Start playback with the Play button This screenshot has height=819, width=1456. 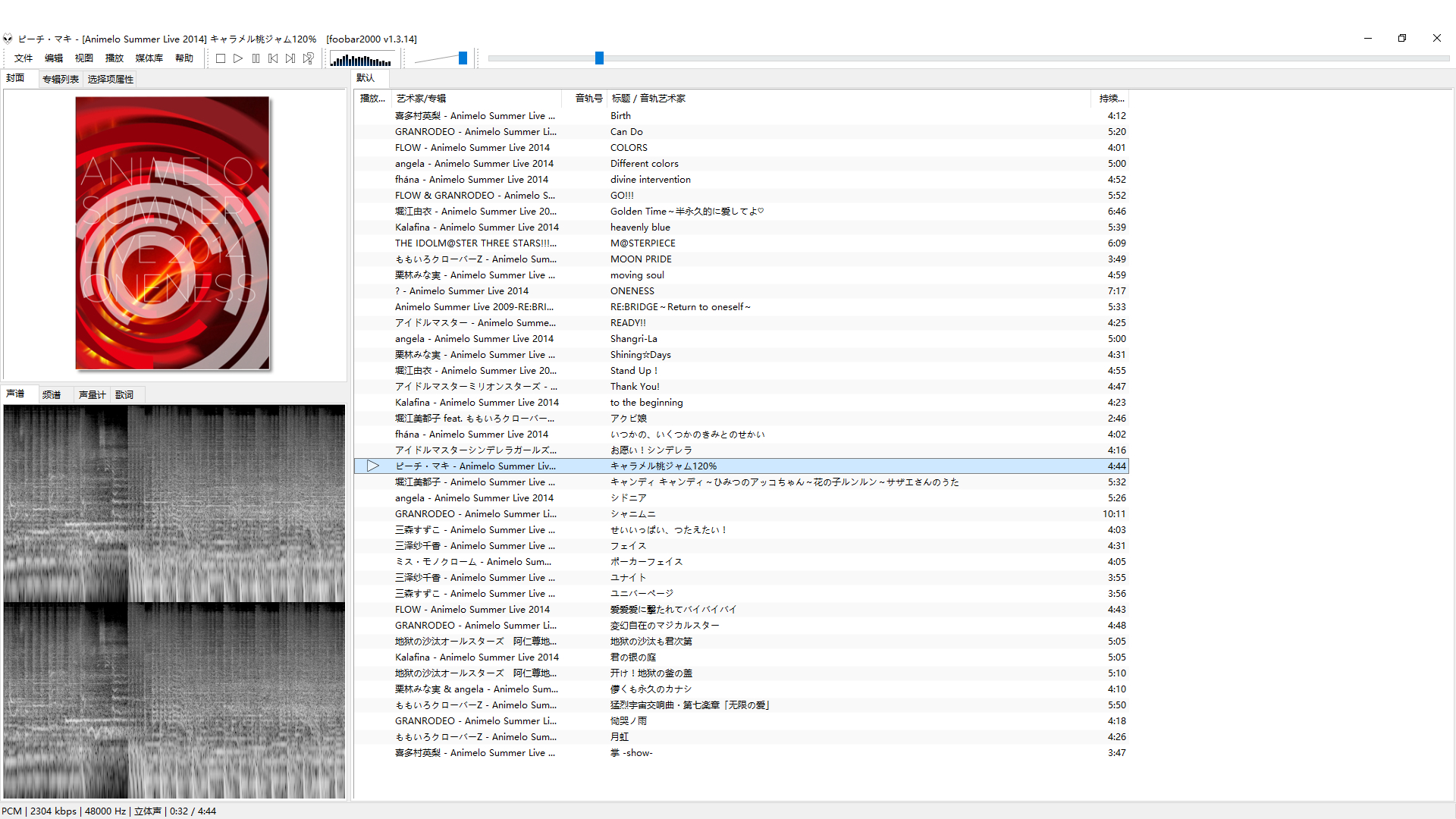[x=238, y=58]
